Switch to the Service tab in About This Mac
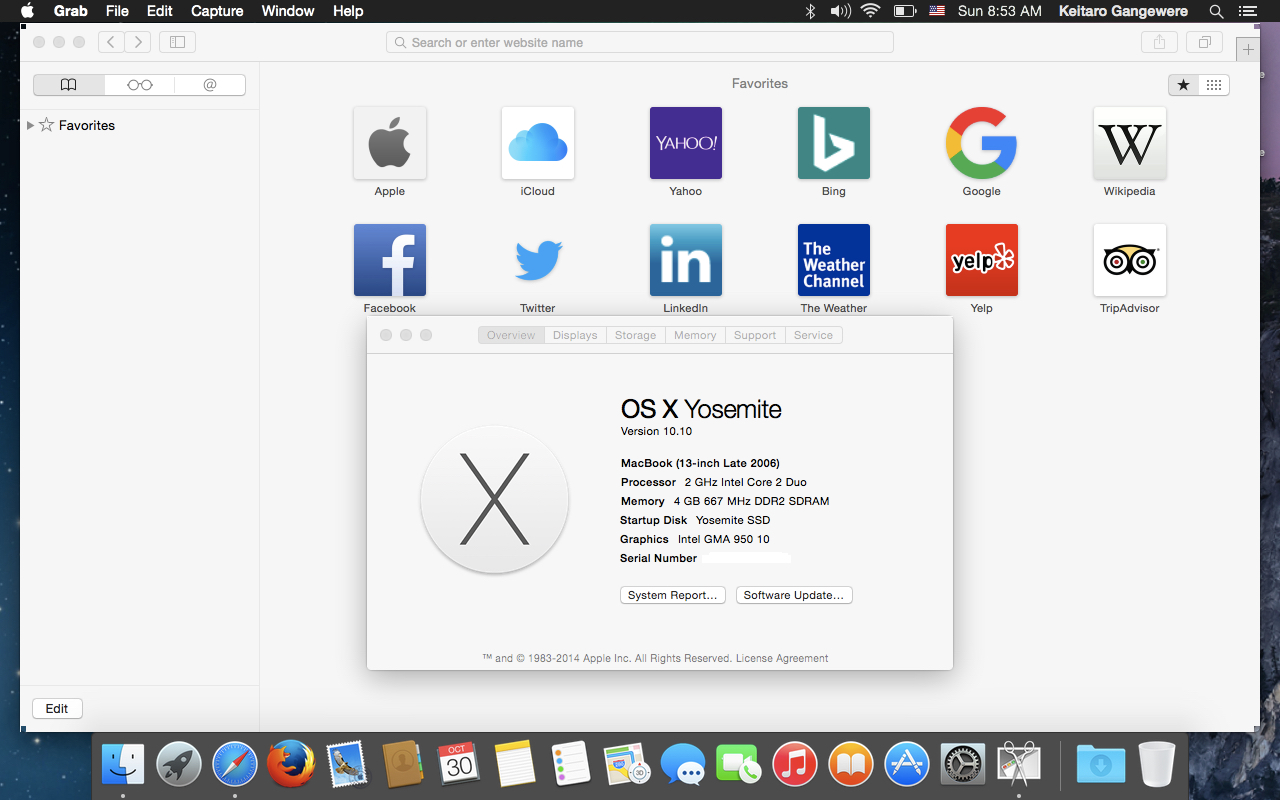This screenshot has height=800, width=1280. 813,335
